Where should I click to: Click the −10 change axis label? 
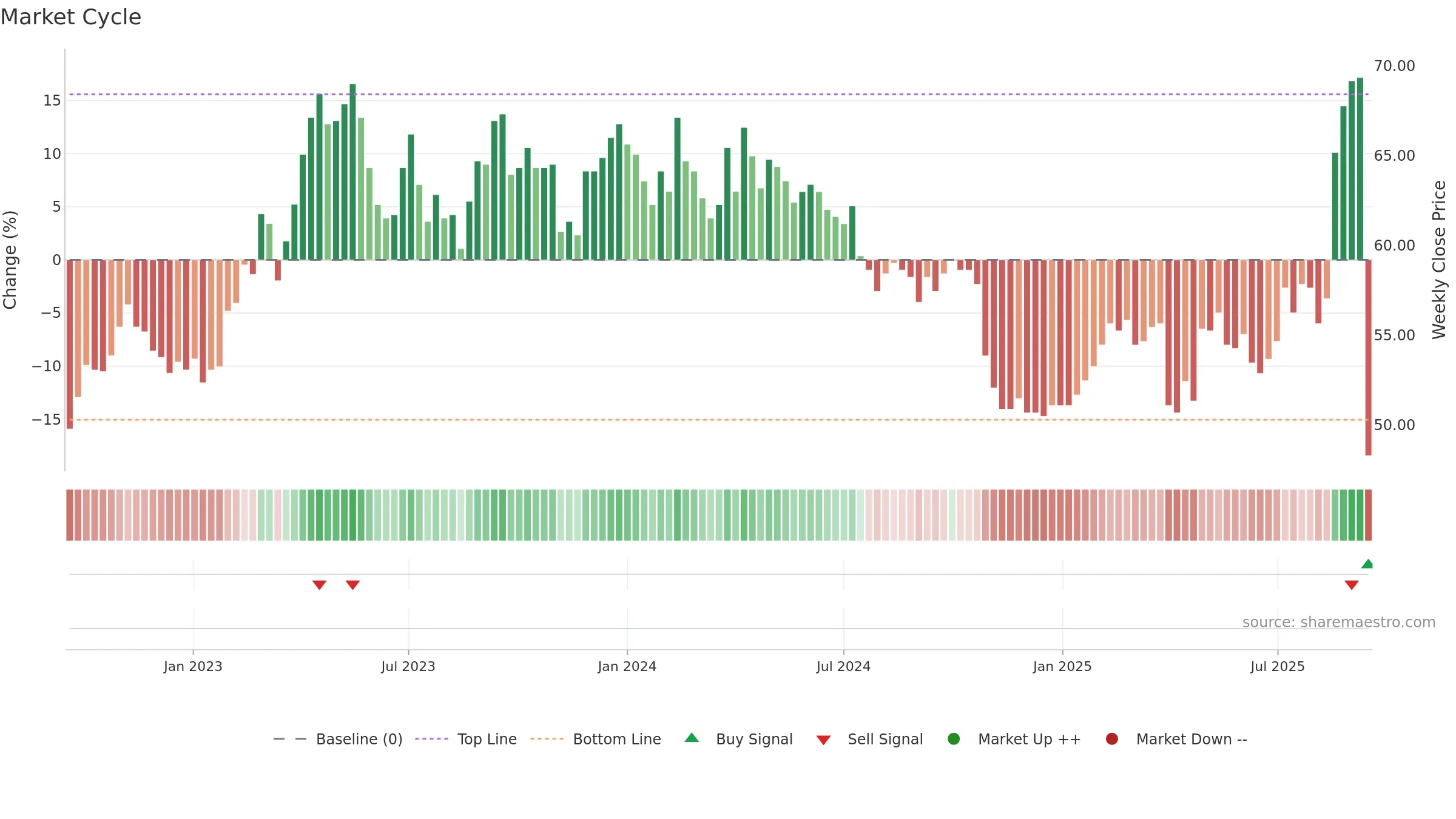(x=47, y=366)
